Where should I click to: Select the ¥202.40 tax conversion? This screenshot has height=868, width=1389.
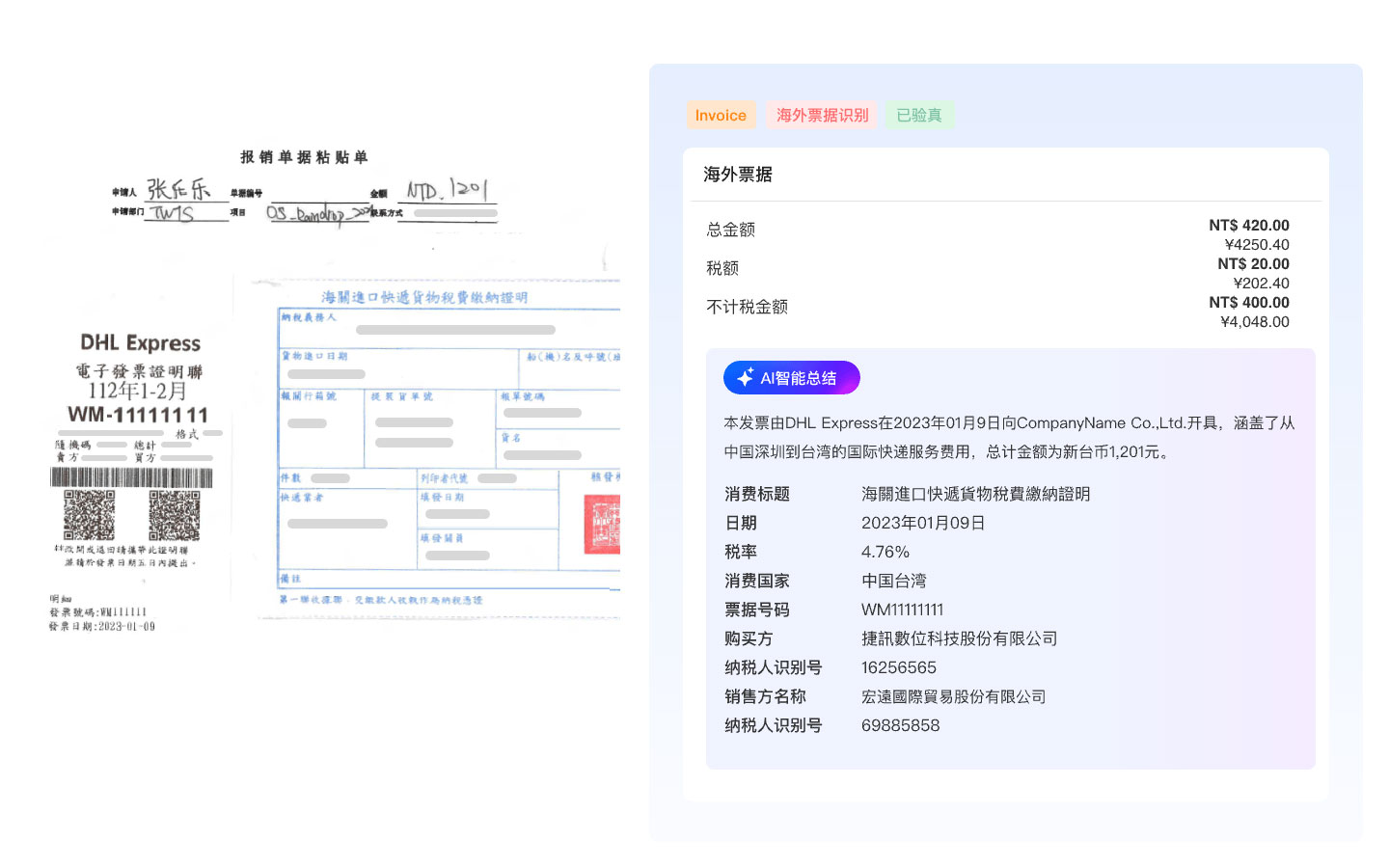tap(1261, 283)
